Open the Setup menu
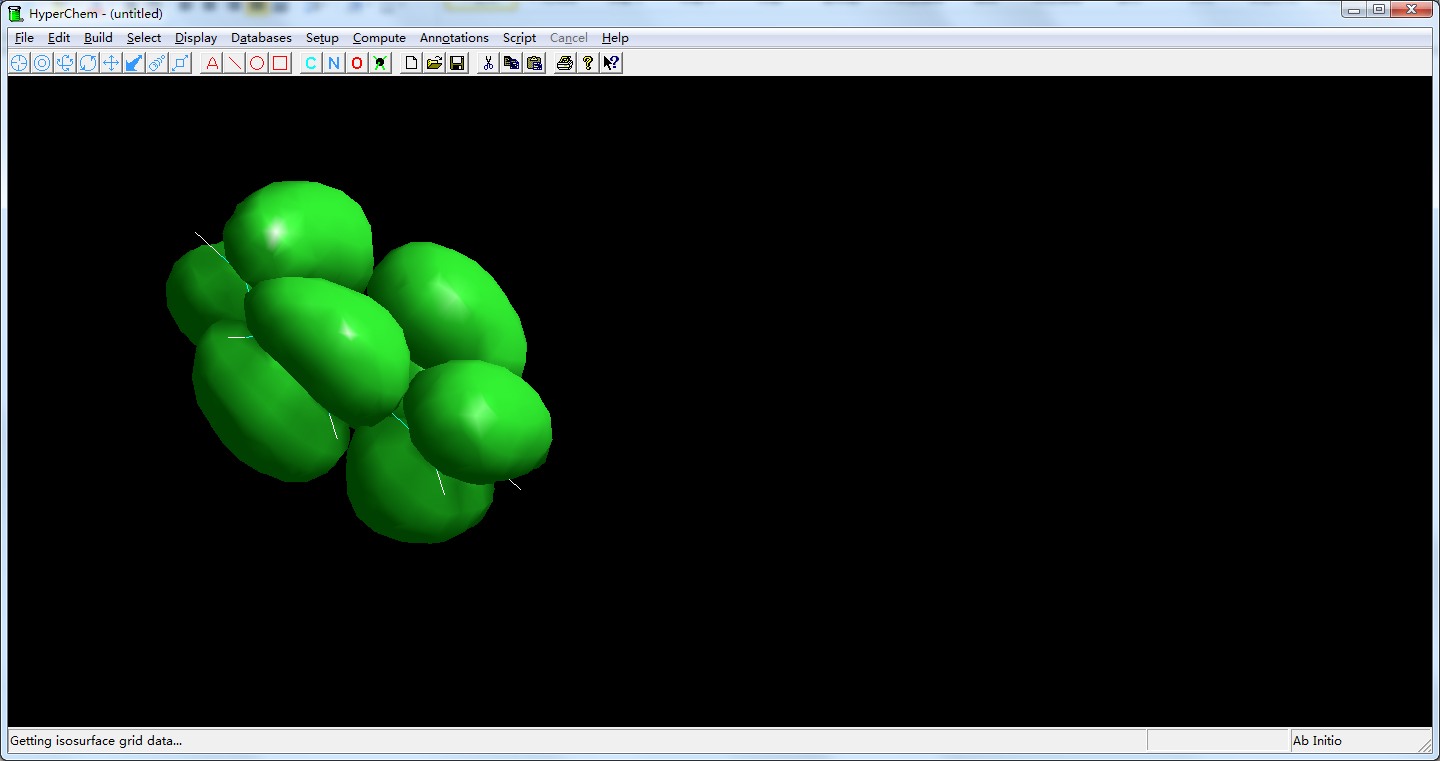This screenshot has width=1440, height=761. pyautogui.click(x=322, y=38)
